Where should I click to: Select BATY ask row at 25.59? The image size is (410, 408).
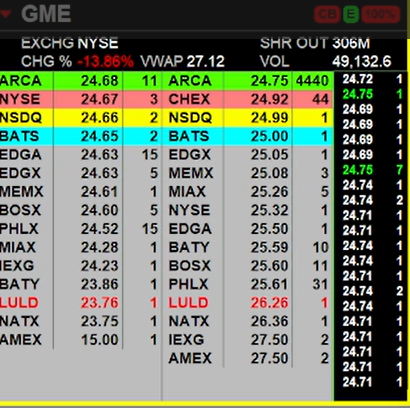[248, 247]
